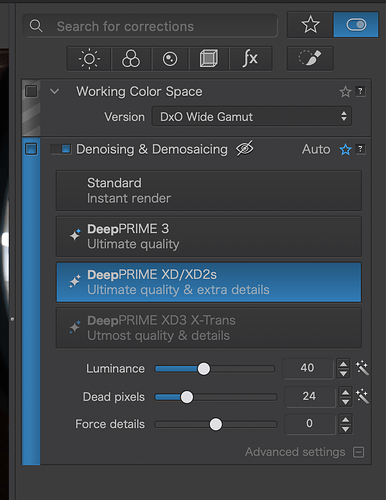Tick the Denoising & Demosaicing palette checkbox

coord(31,149)
